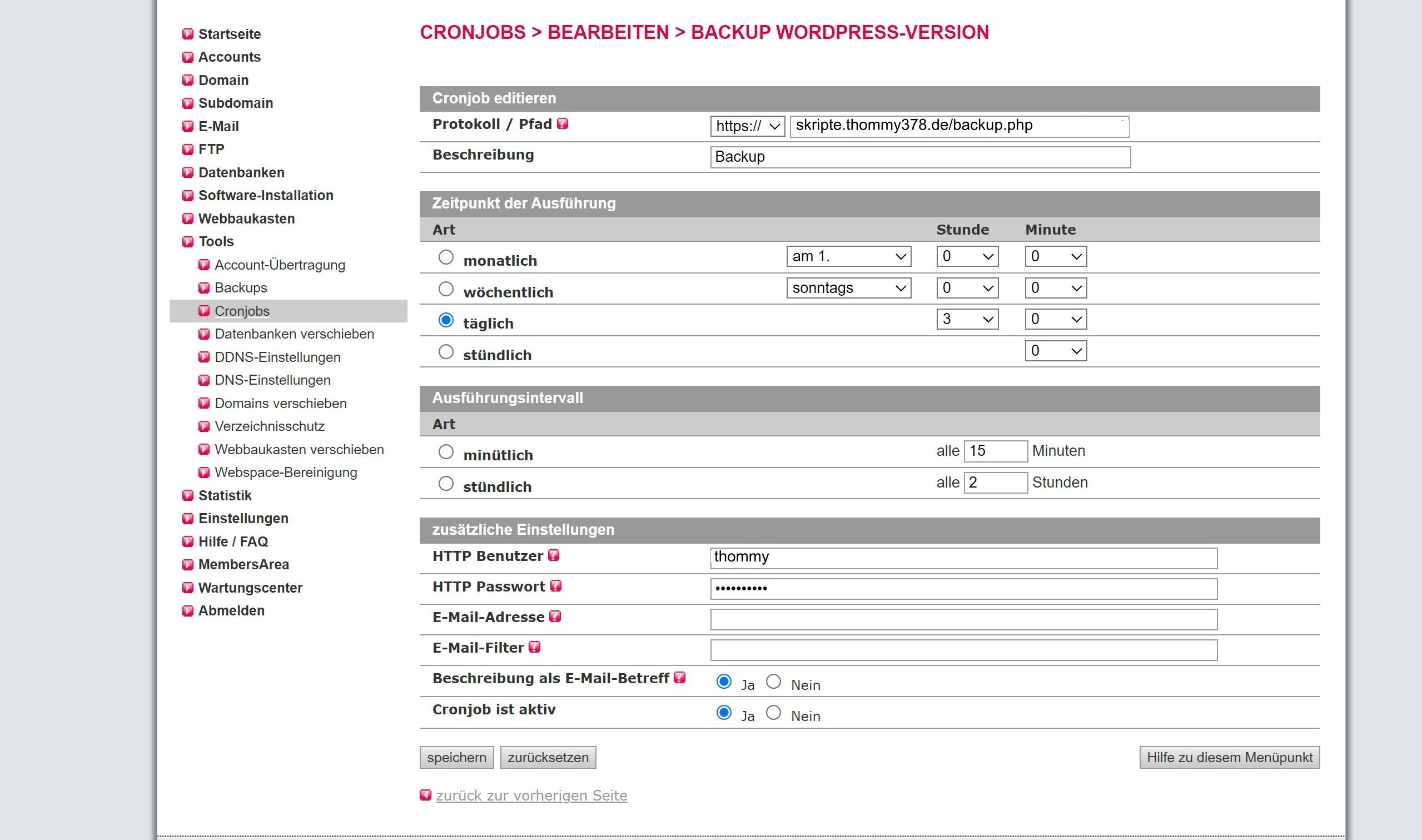Open the Hilfe / FAQ menu item
1422x840 pixels.
tap(233, 541)
